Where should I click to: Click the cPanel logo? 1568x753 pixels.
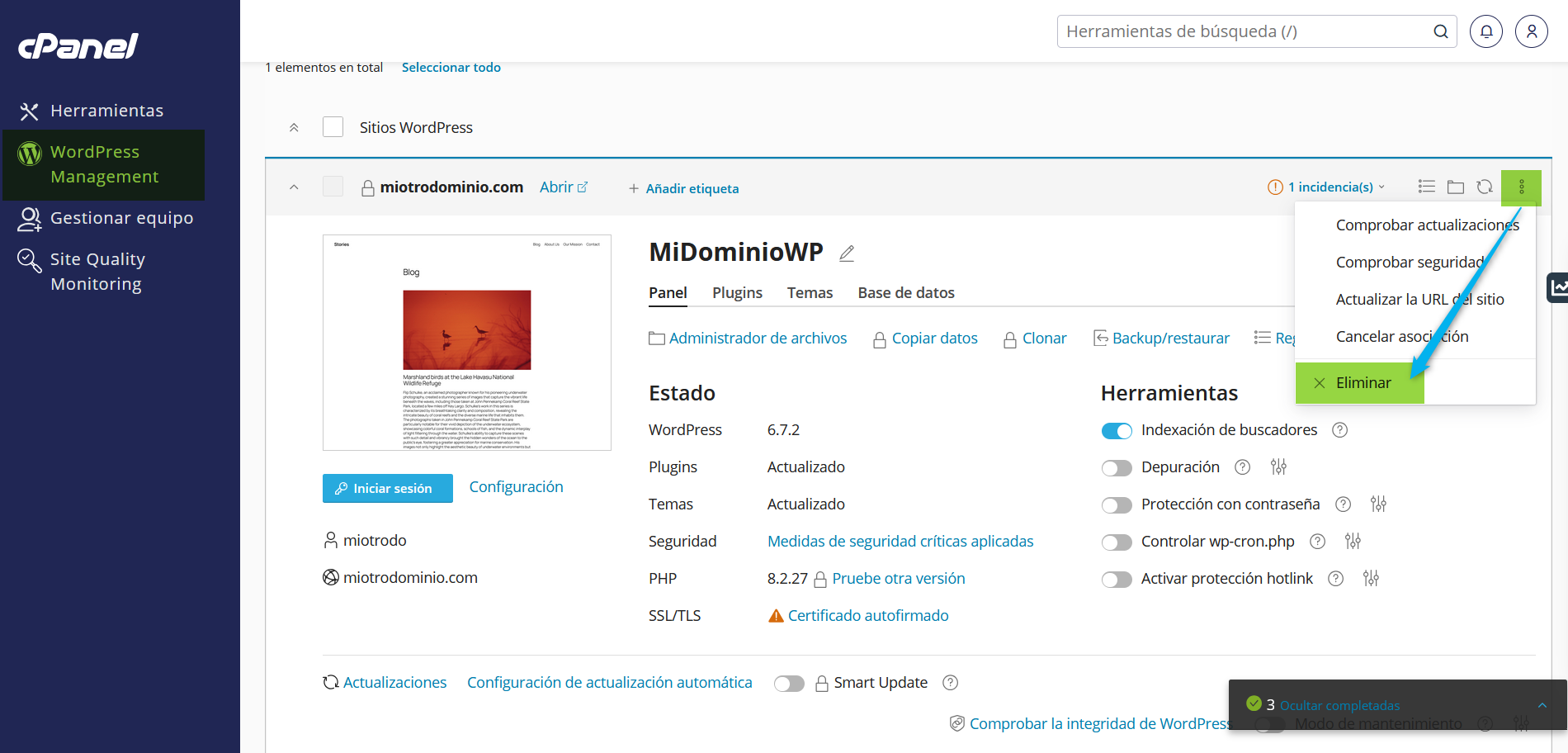point(78,45)
